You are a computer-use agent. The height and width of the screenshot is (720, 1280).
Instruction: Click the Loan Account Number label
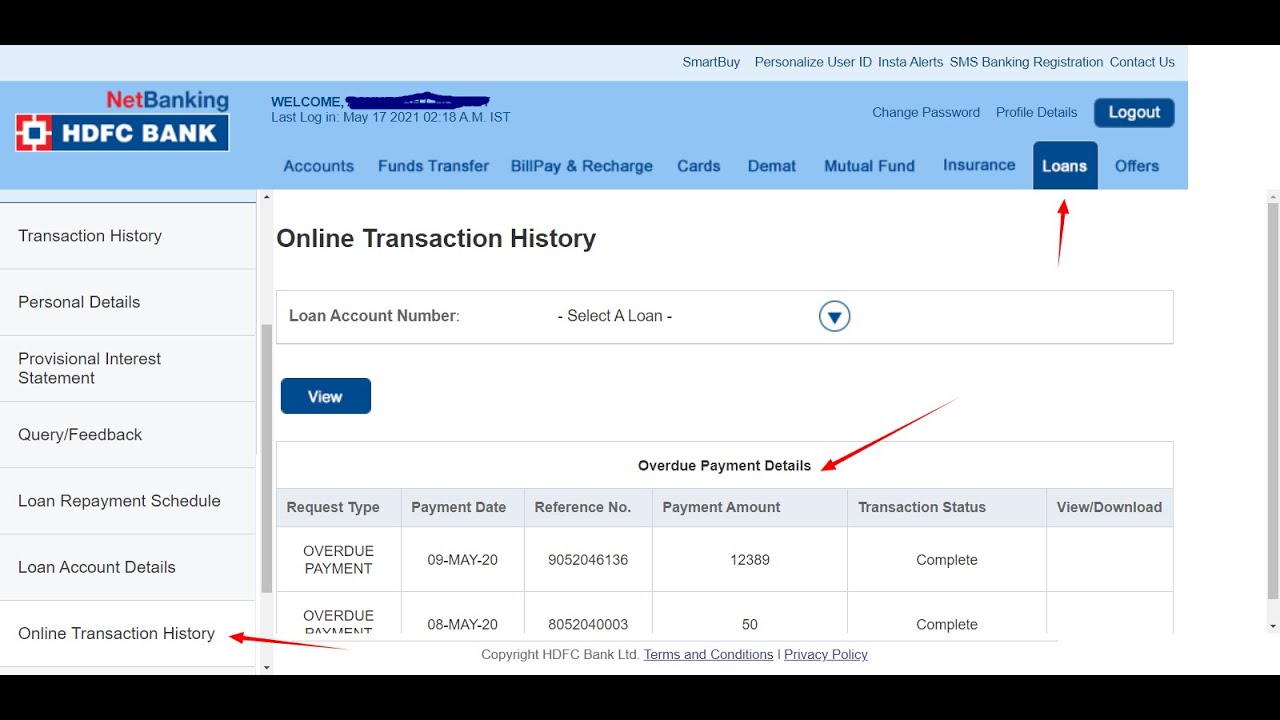[374, 316]
